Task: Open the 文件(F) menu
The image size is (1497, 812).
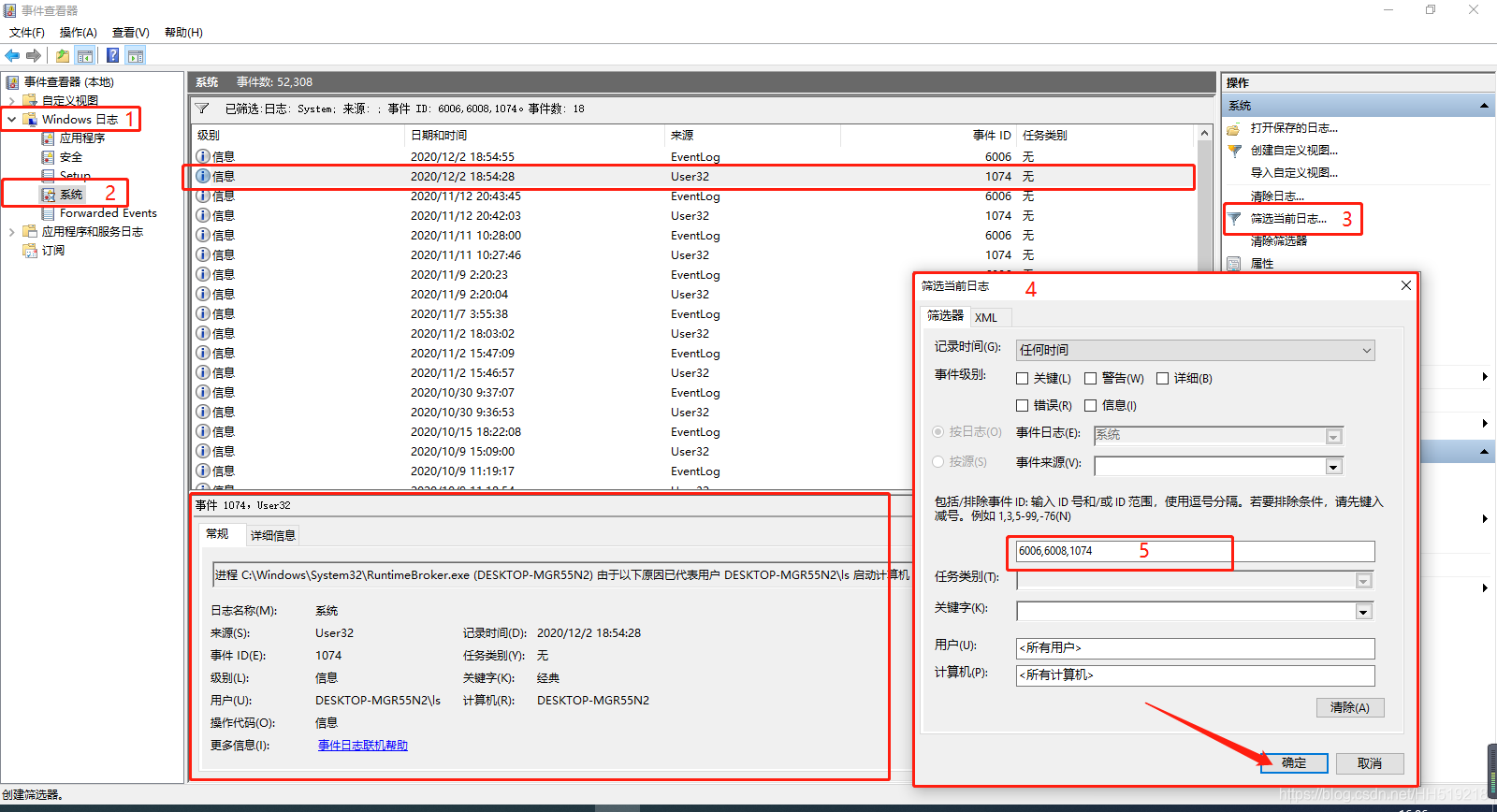Action: coord(27,33)
